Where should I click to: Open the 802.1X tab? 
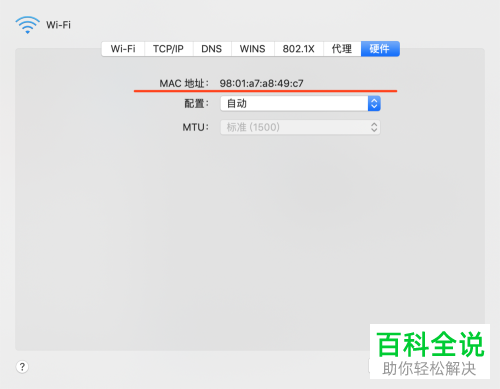click(x=299, y=49)
